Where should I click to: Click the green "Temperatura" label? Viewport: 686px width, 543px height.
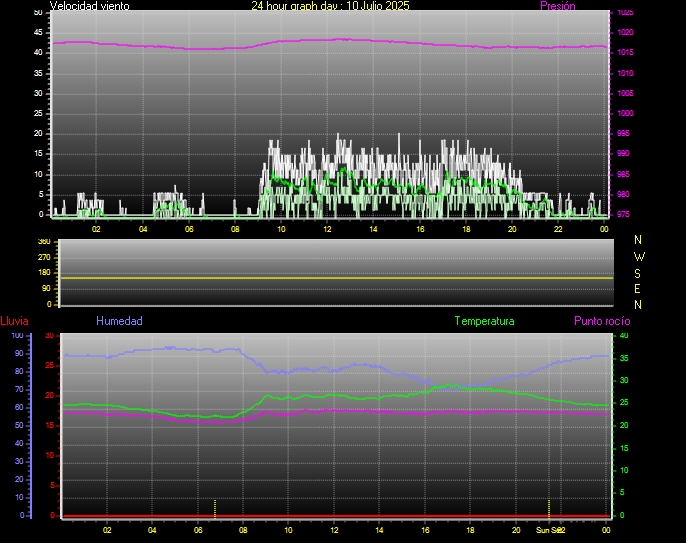tap(484, 321)
